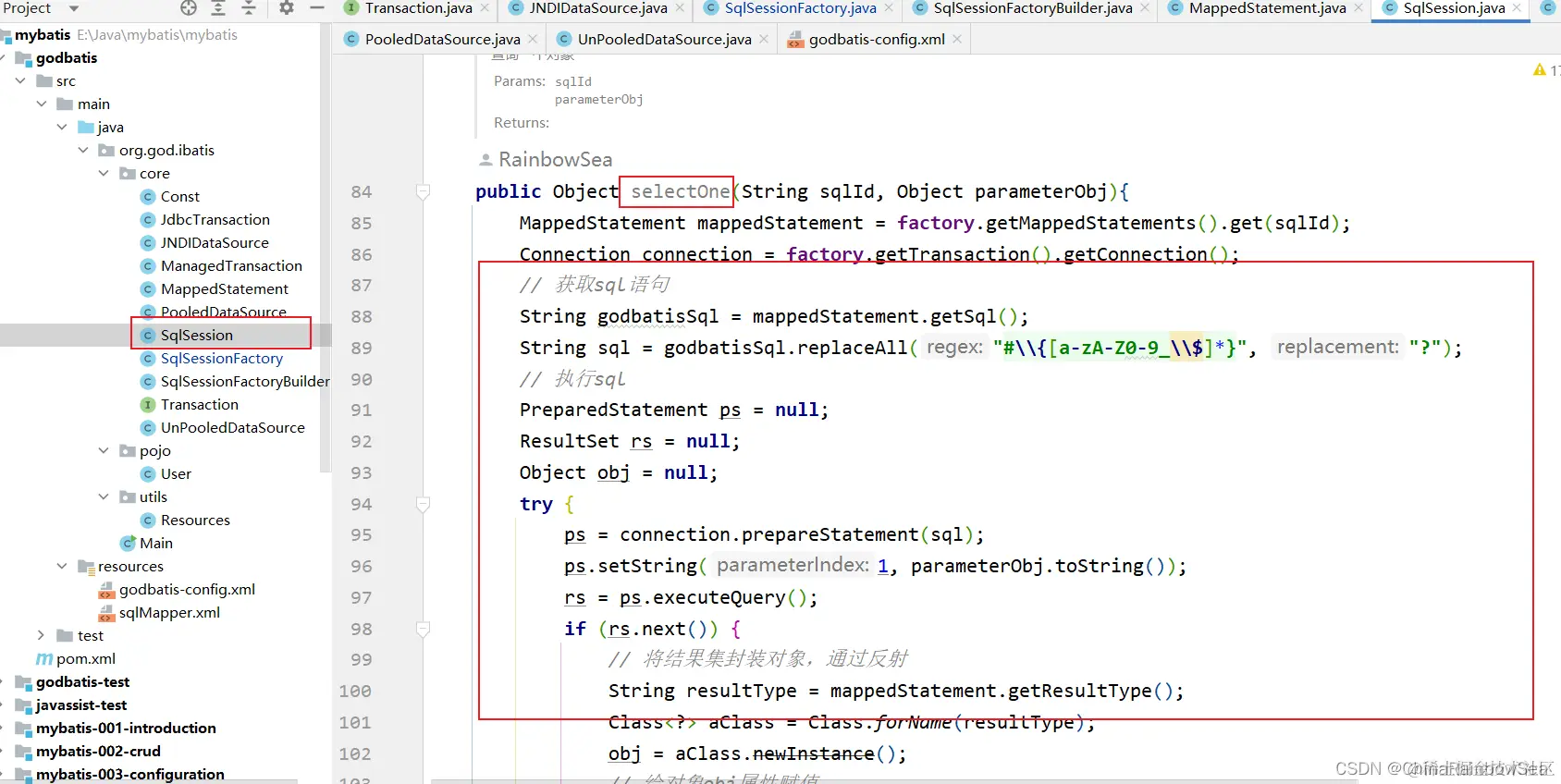Select SqlSessionFactory in project tree

click(221, 358)
